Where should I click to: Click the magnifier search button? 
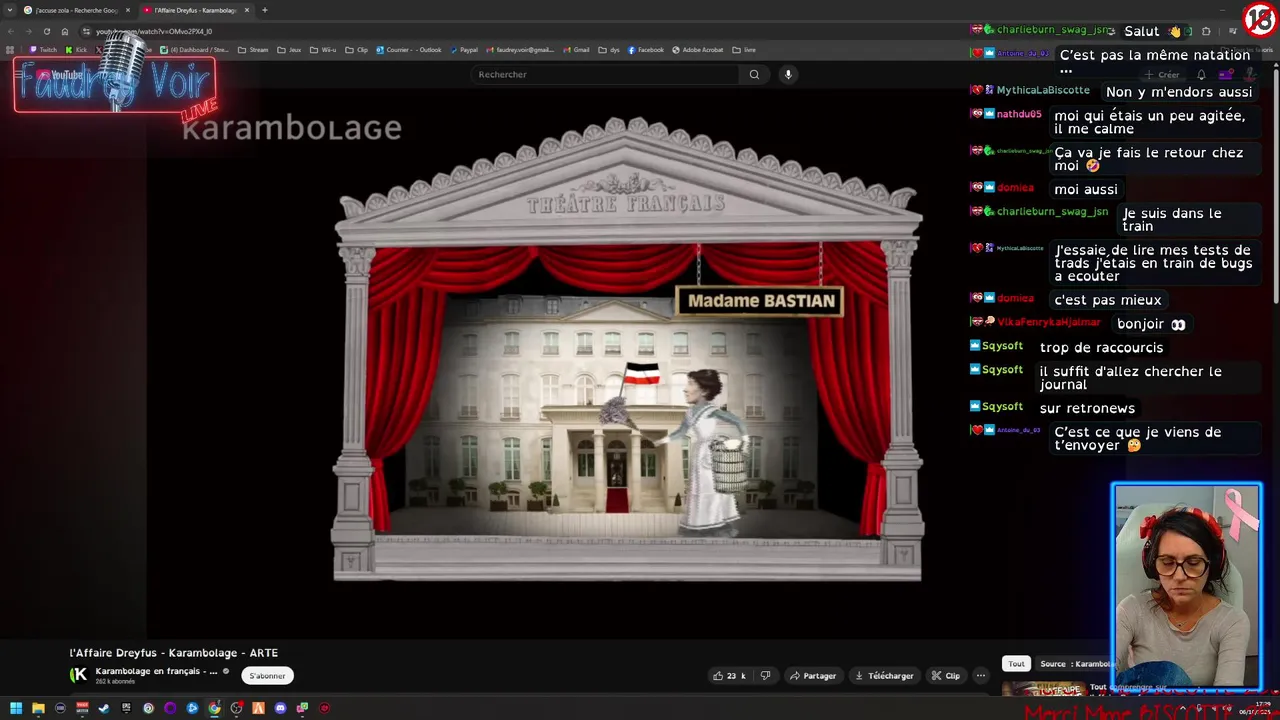754,74
